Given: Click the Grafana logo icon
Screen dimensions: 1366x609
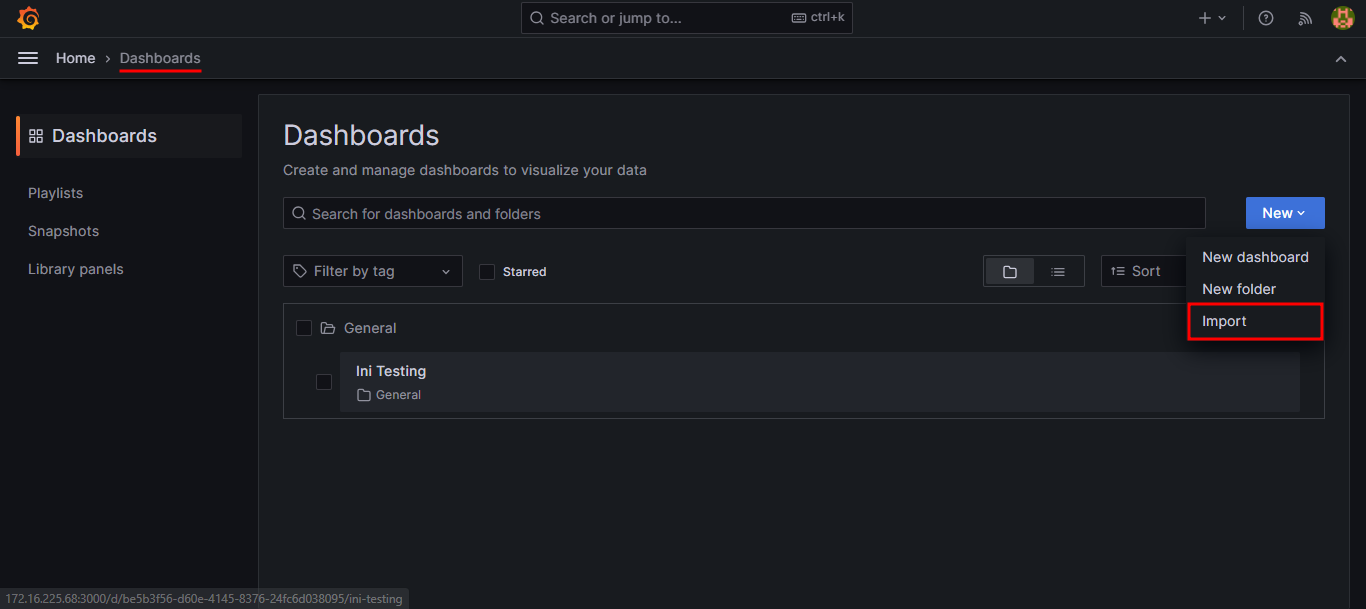Looking at the screenshot, I should (28, 17).
